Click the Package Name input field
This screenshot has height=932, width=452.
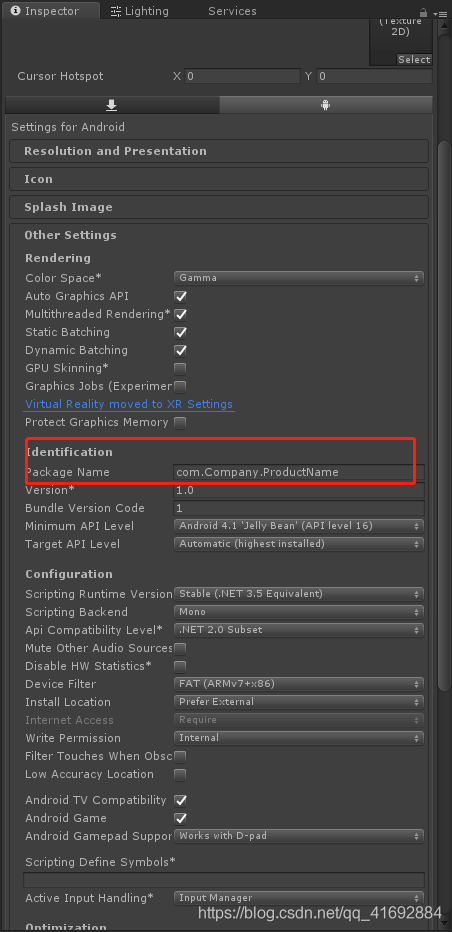(x=299, y=472)
